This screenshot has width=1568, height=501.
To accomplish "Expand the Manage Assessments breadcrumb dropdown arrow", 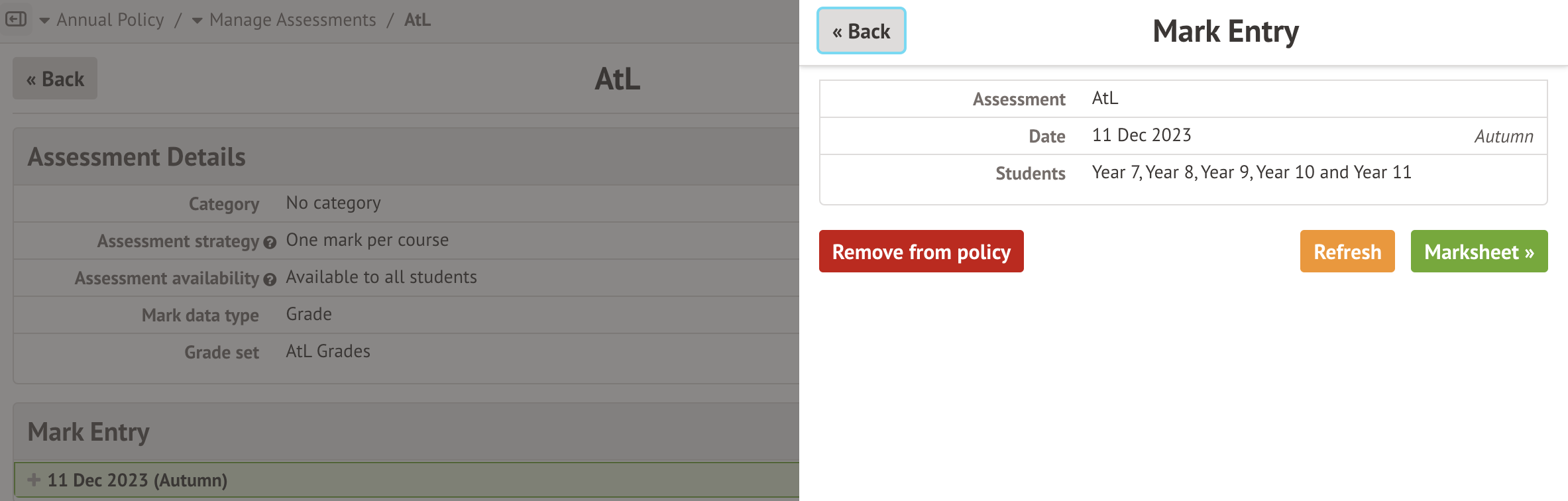I will click(197, 21).
